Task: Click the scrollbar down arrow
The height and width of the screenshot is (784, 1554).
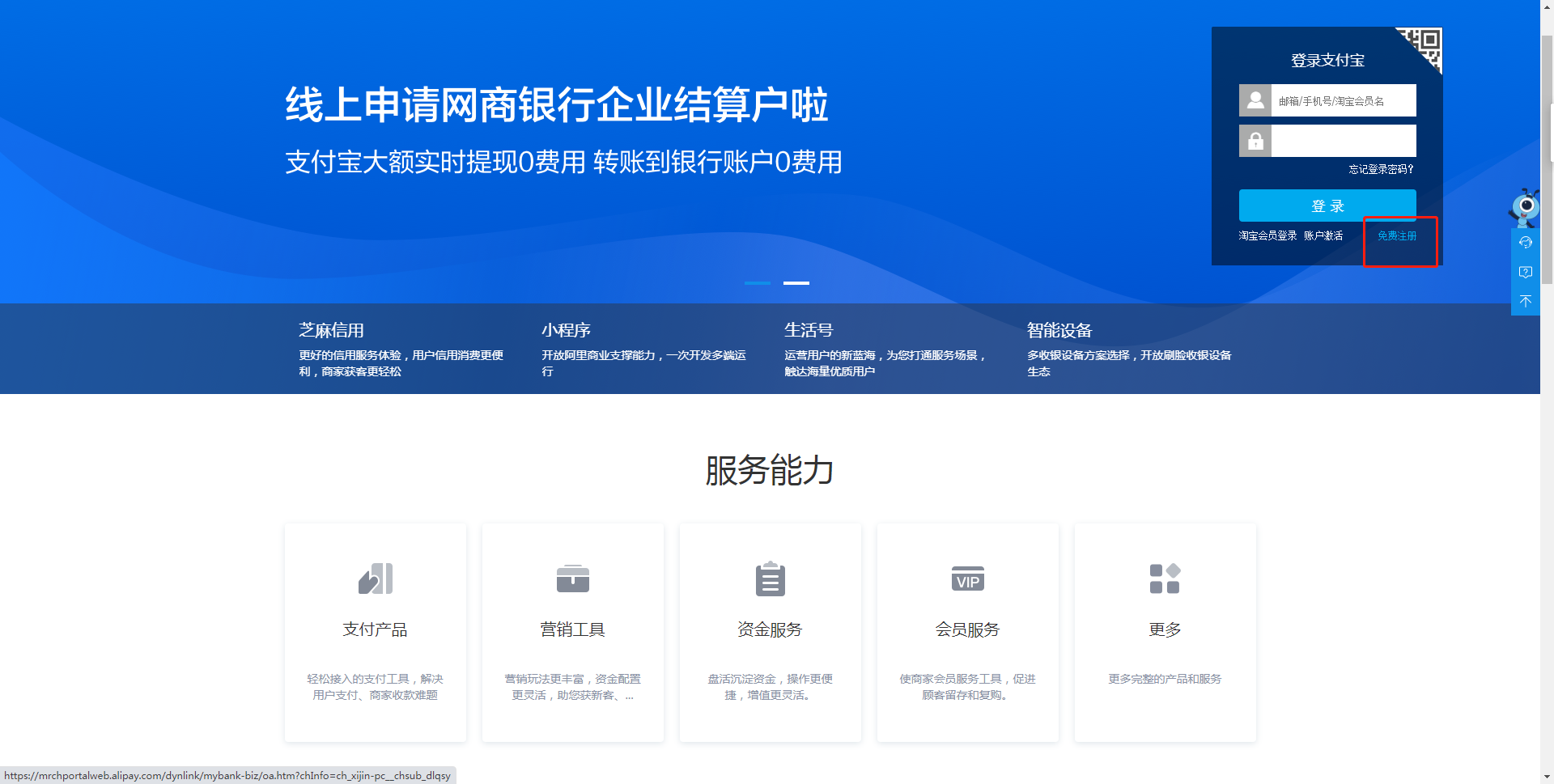Action: pyautogui.click(x=1547, y=777)
